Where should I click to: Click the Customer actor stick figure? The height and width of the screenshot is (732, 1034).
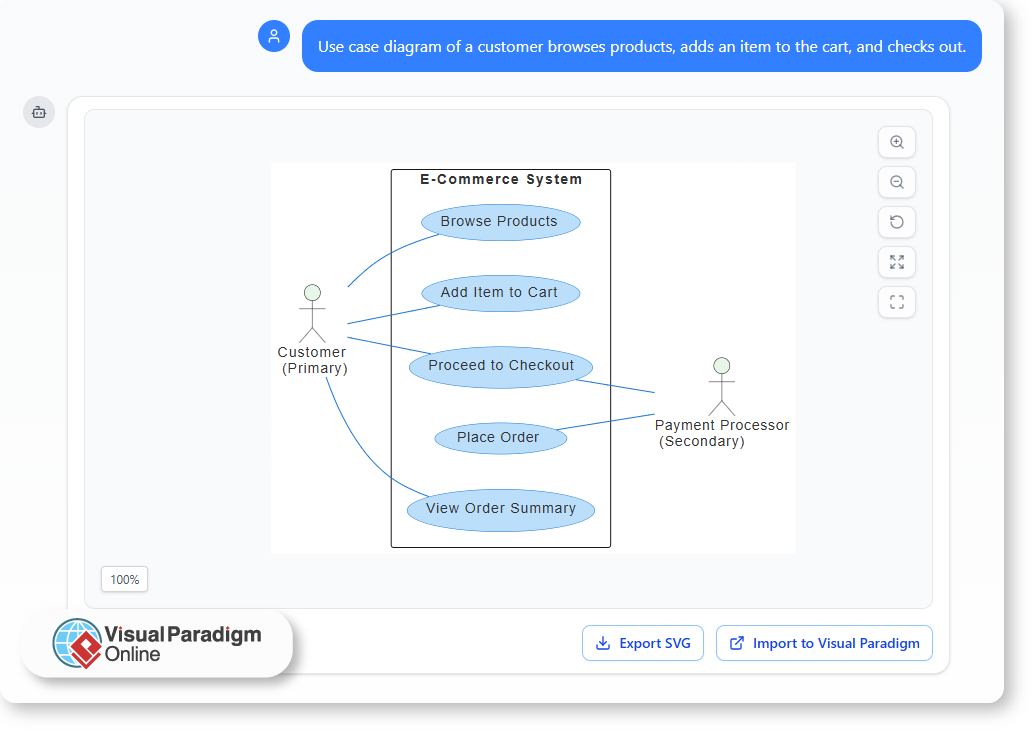coord(312,313)
